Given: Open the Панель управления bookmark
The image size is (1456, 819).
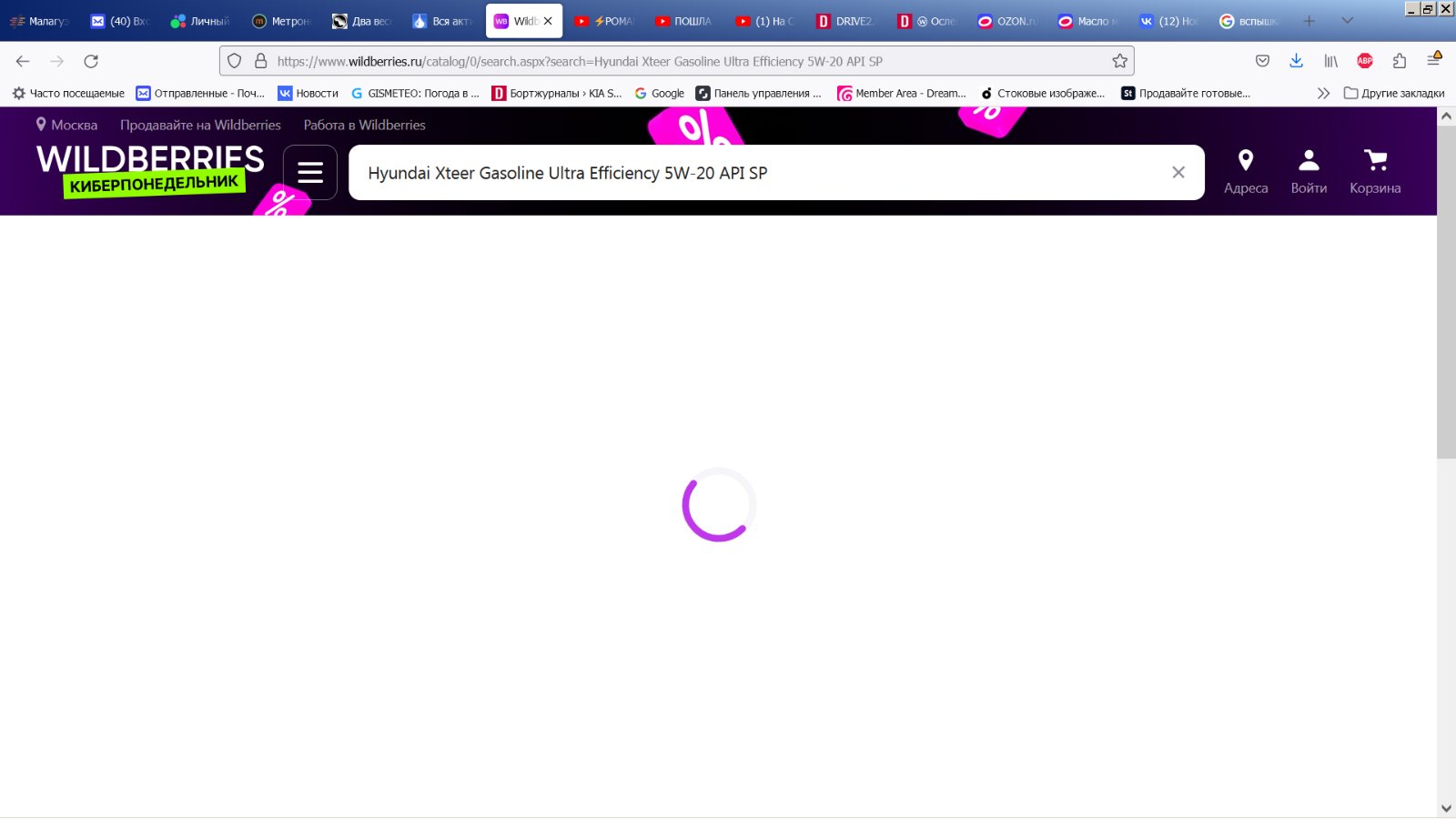Looking at the screenshot, I should (758, 93).
